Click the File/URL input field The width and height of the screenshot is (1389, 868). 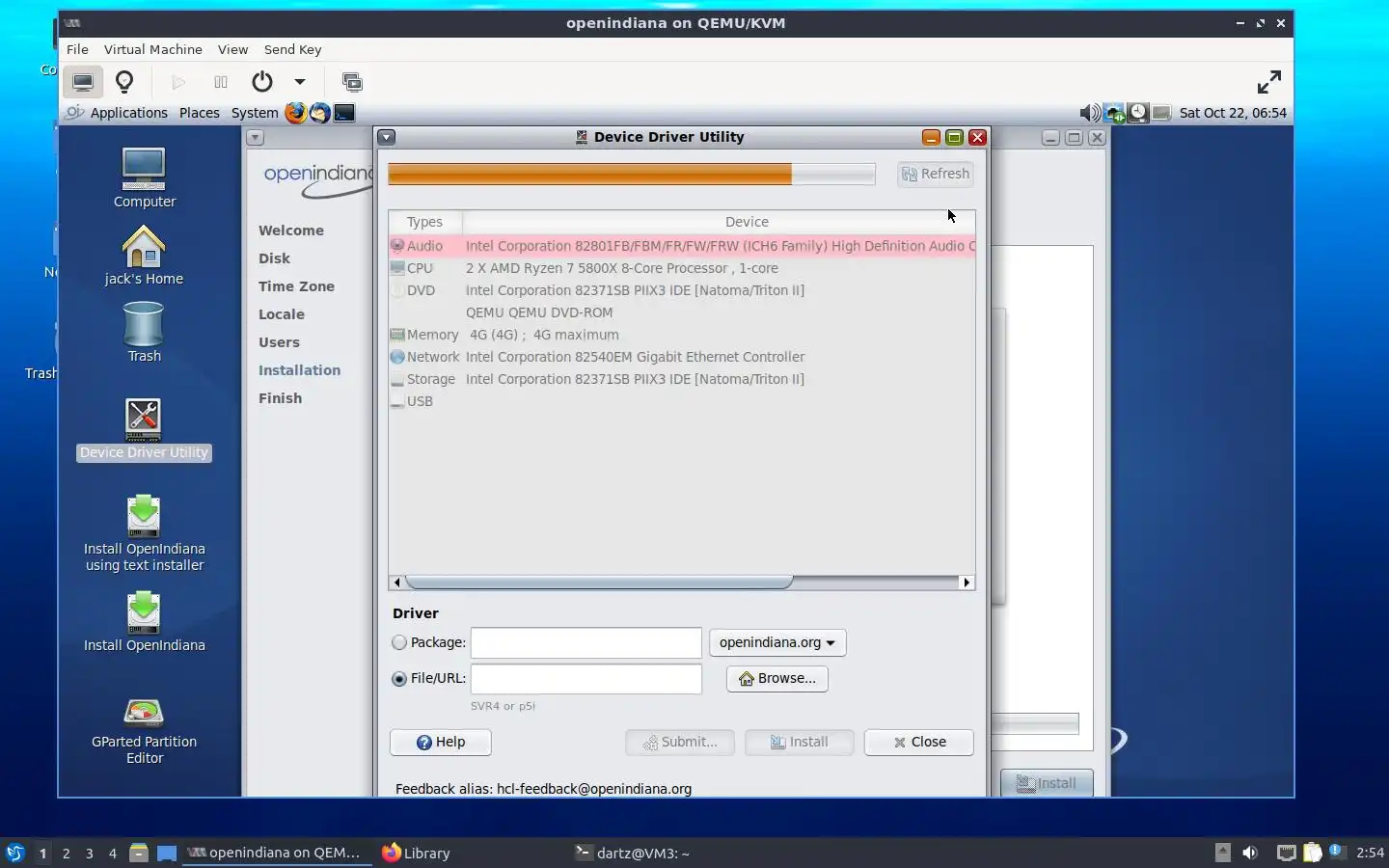click(586, 679)
